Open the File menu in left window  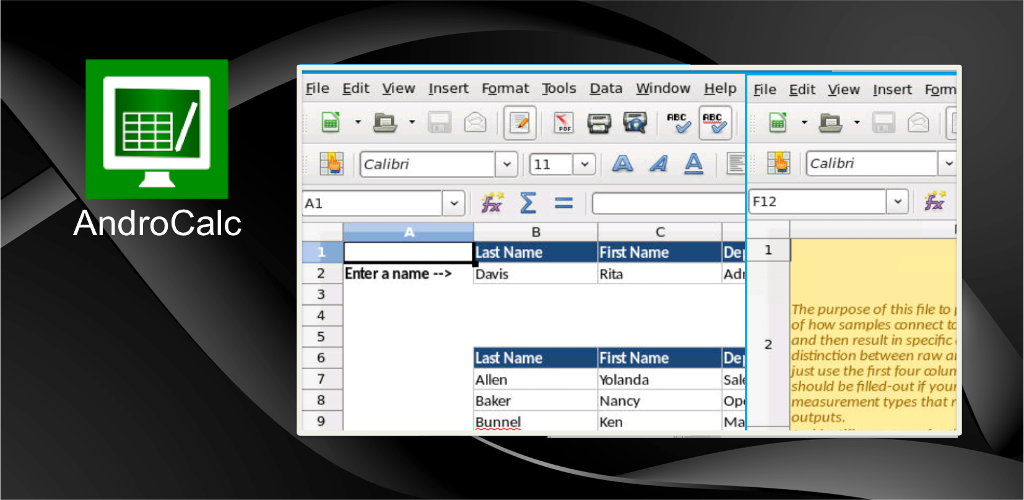click(x=317, y=89)
